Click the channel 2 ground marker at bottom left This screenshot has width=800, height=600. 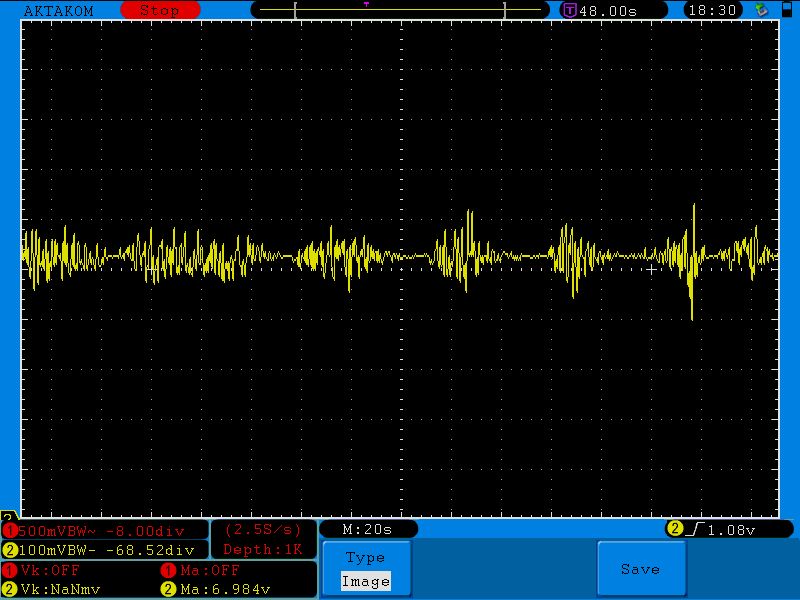pyautogui.click(x=8, y=515)
